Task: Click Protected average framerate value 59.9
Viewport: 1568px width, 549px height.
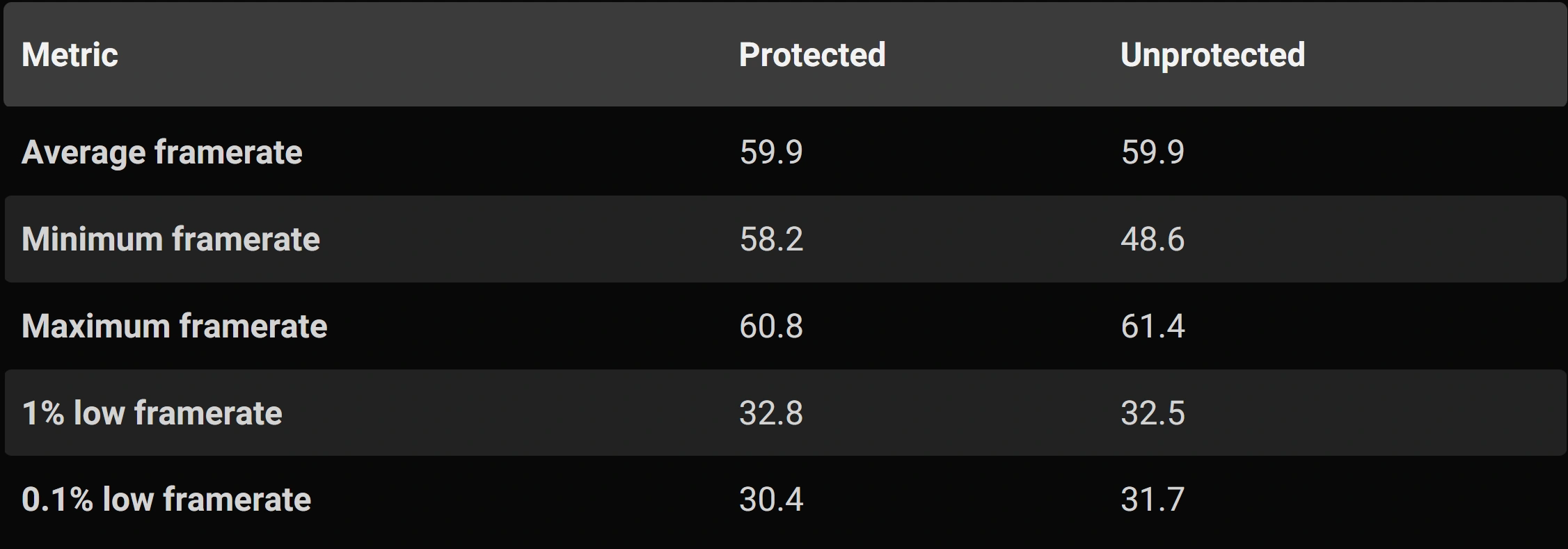Action: tap(770, 152)
